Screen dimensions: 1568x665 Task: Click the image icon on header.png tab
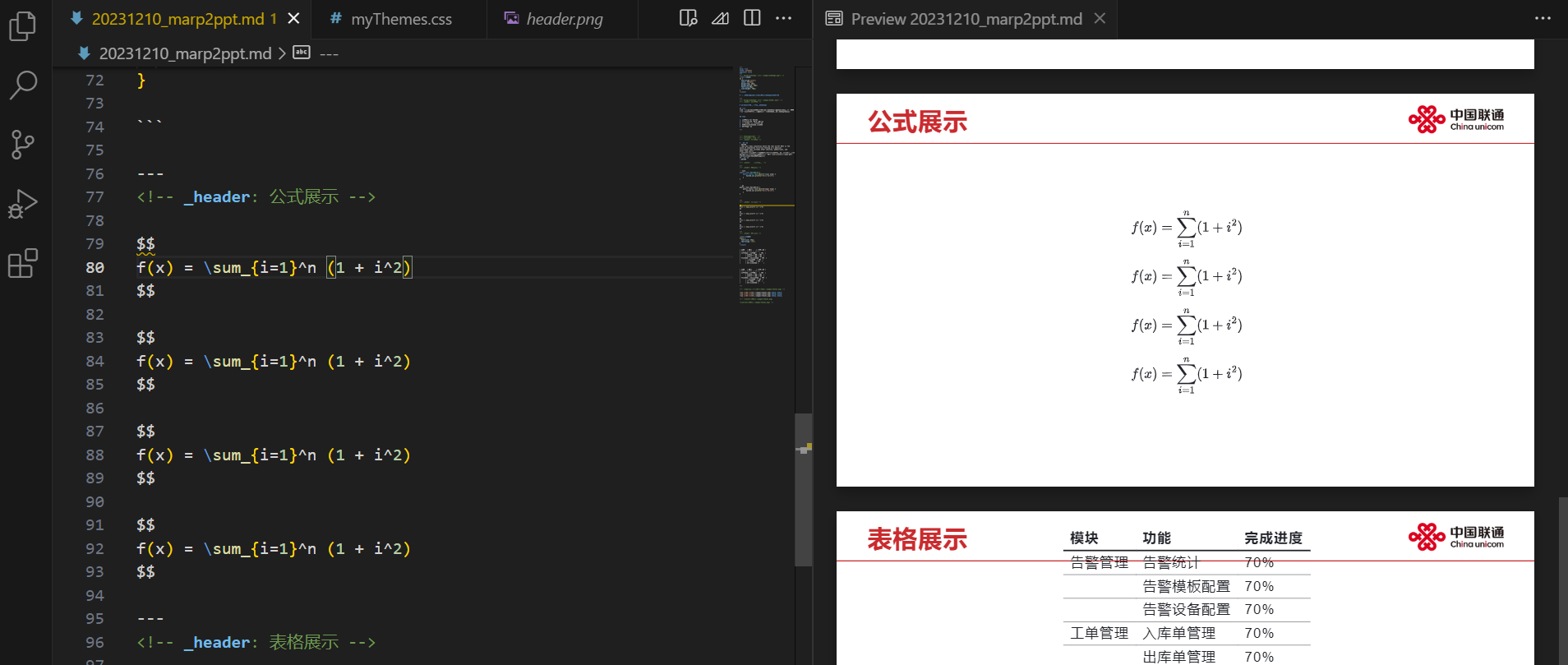click(x=511, y=18)
